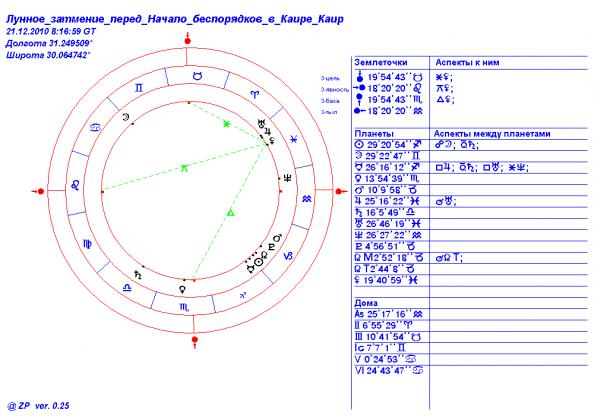Select the Capricorn sign glyph on the wheel
The height and width of the screenshot is (416, 594).
tap(288, 256)
